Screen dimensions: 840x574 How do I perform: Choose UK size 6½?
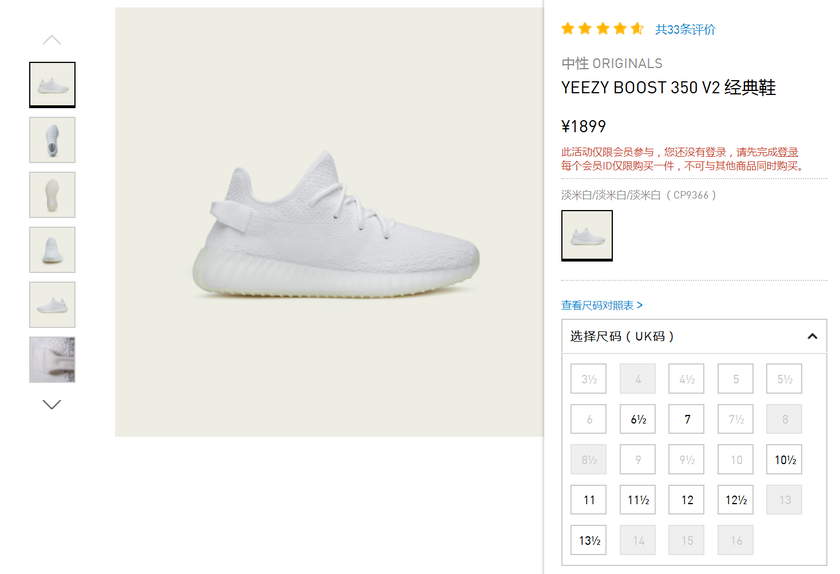coord(638,420)
